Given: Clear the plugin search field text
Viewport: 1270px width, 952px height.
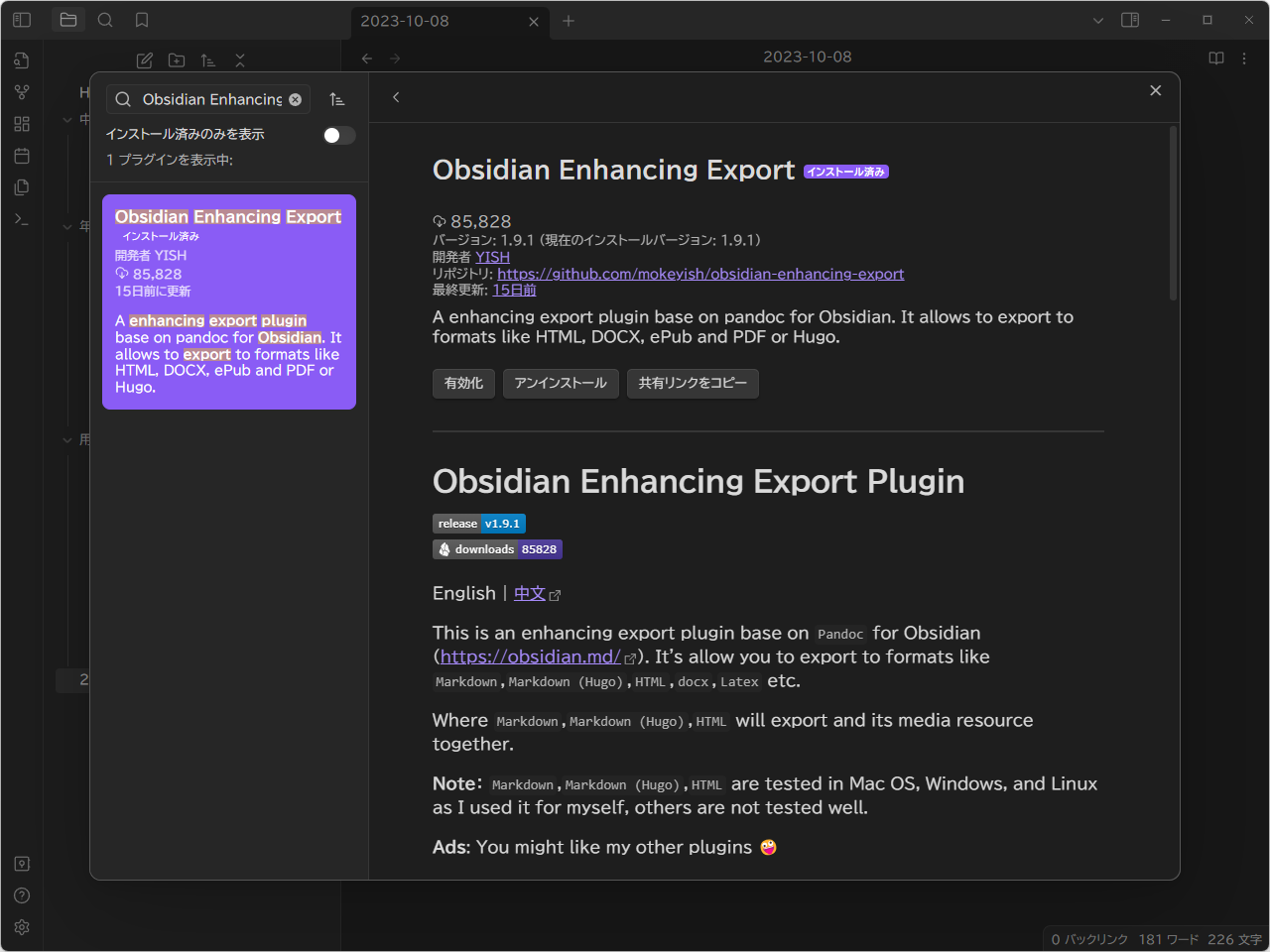Looking at the screenshot, I should pyautogui.click(x=295, y=99).
